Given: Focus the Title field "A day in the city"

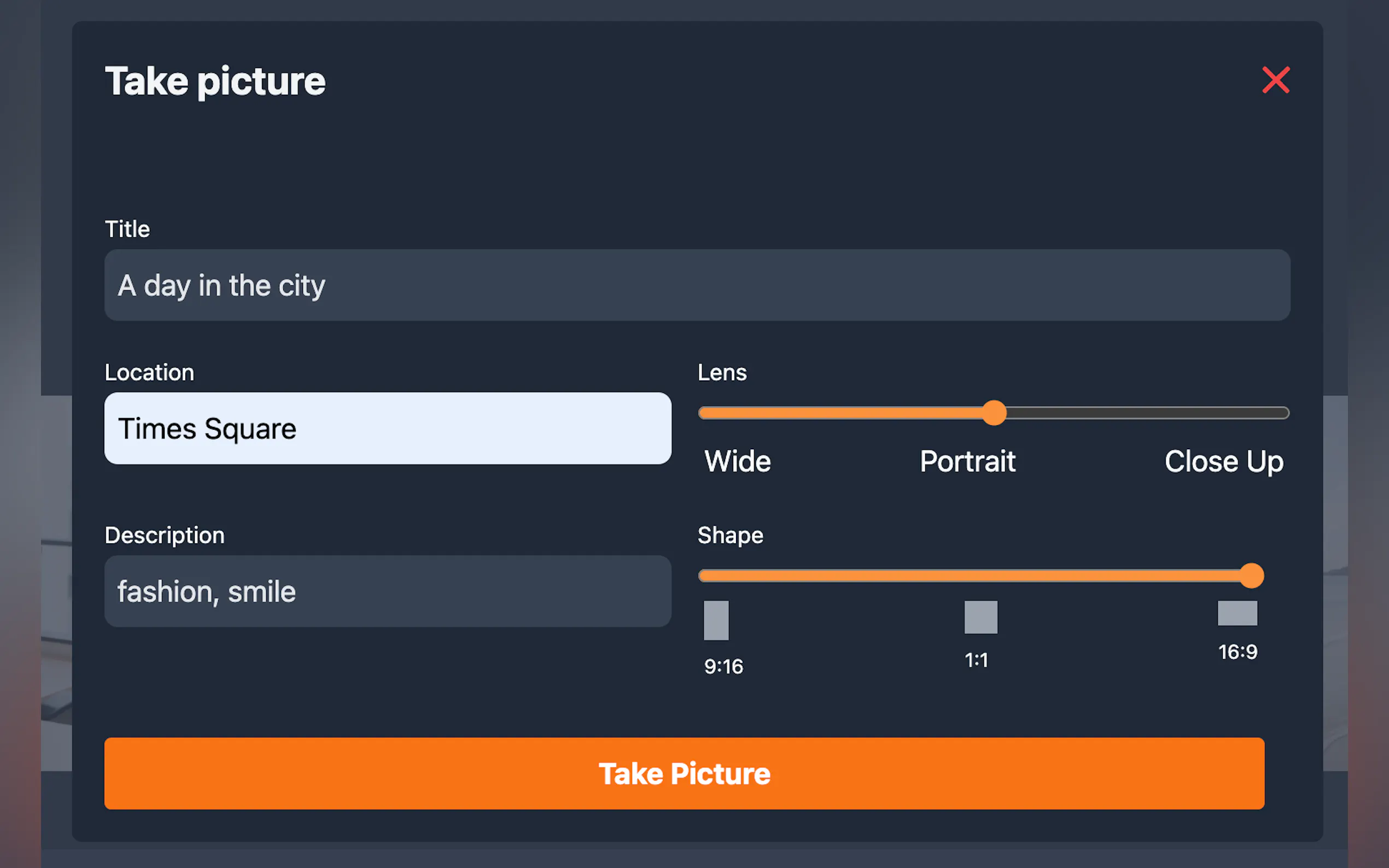Looking at the screenshot, I should point(697,285).
